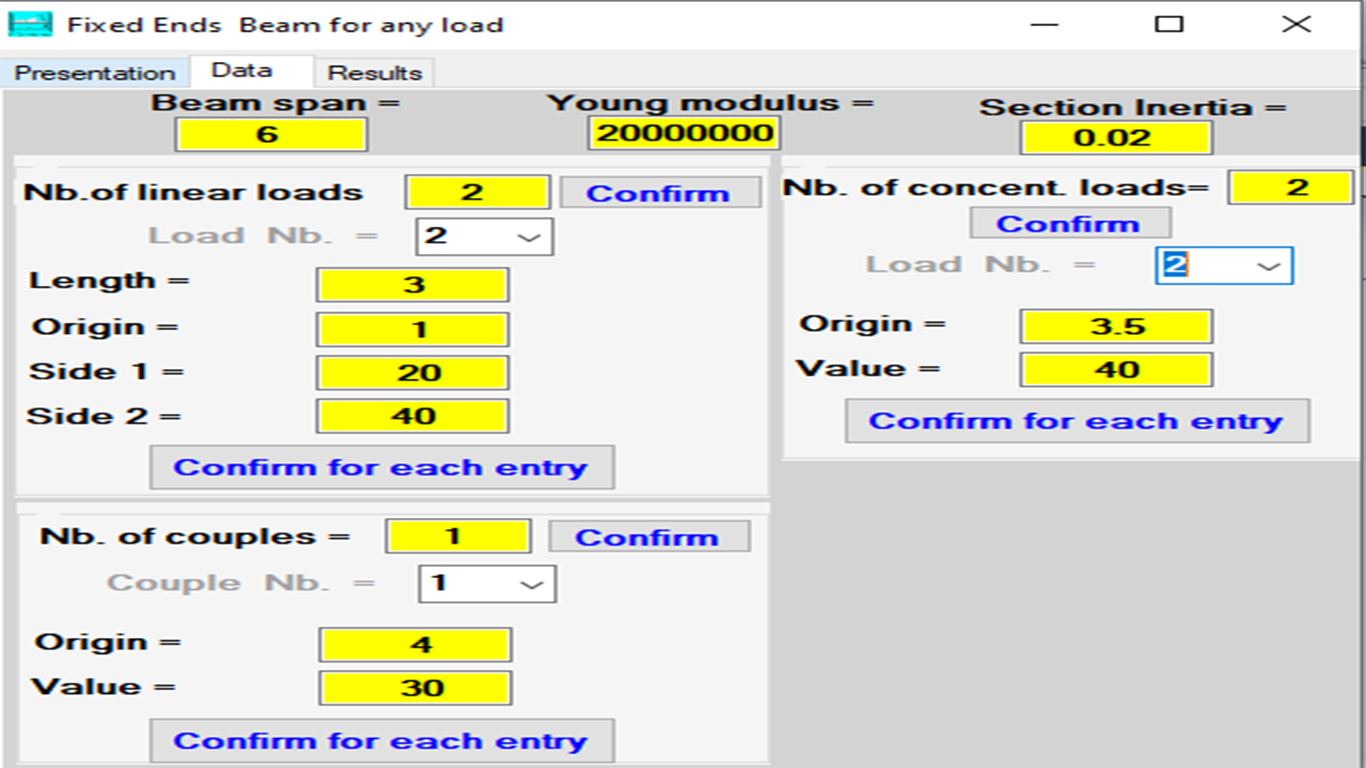This screenshot has height=768, width=1366.
Task: Confirm the number of linear loads
Action: click(x=660, y=193)
